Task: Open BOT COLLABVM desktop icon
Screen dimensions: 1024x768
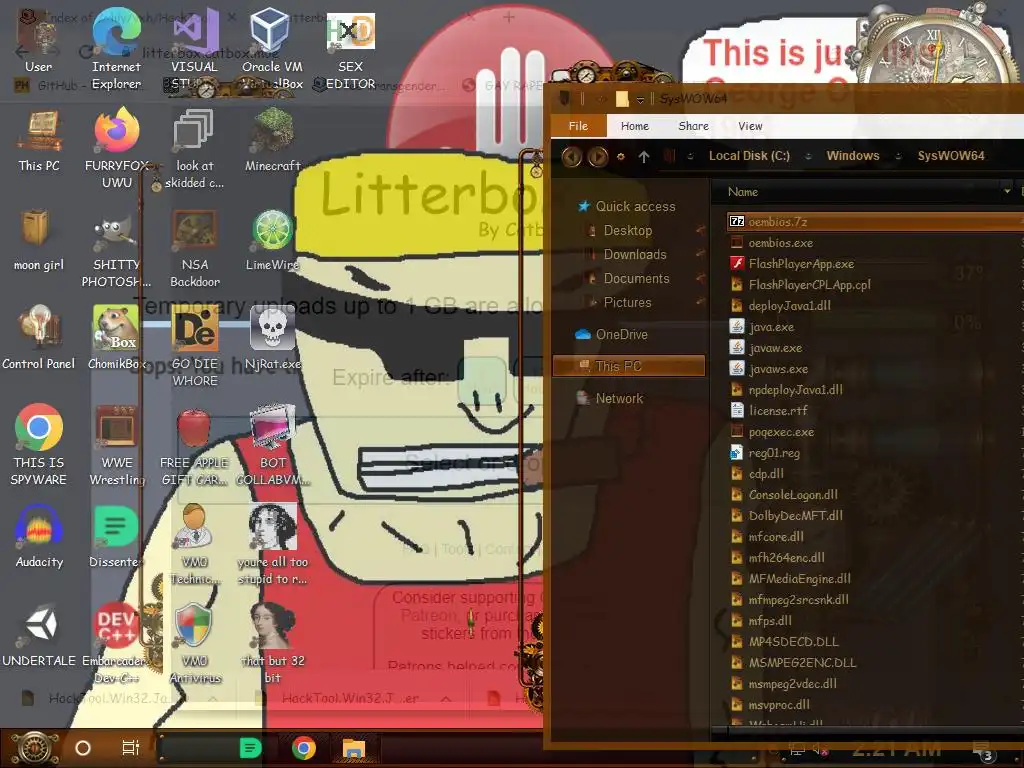Action: [x=272, y=445]
